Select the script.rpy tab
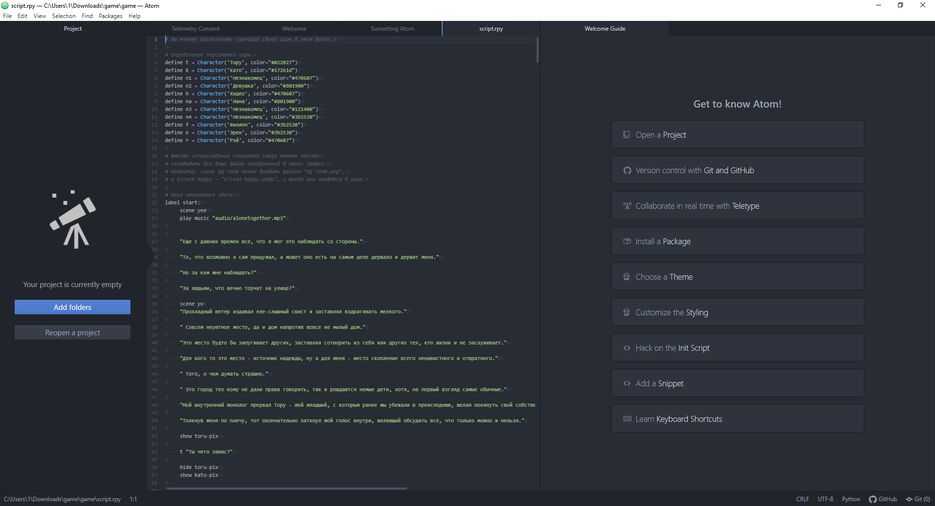This screenshot has height=506, width=935. coord(491,29)
